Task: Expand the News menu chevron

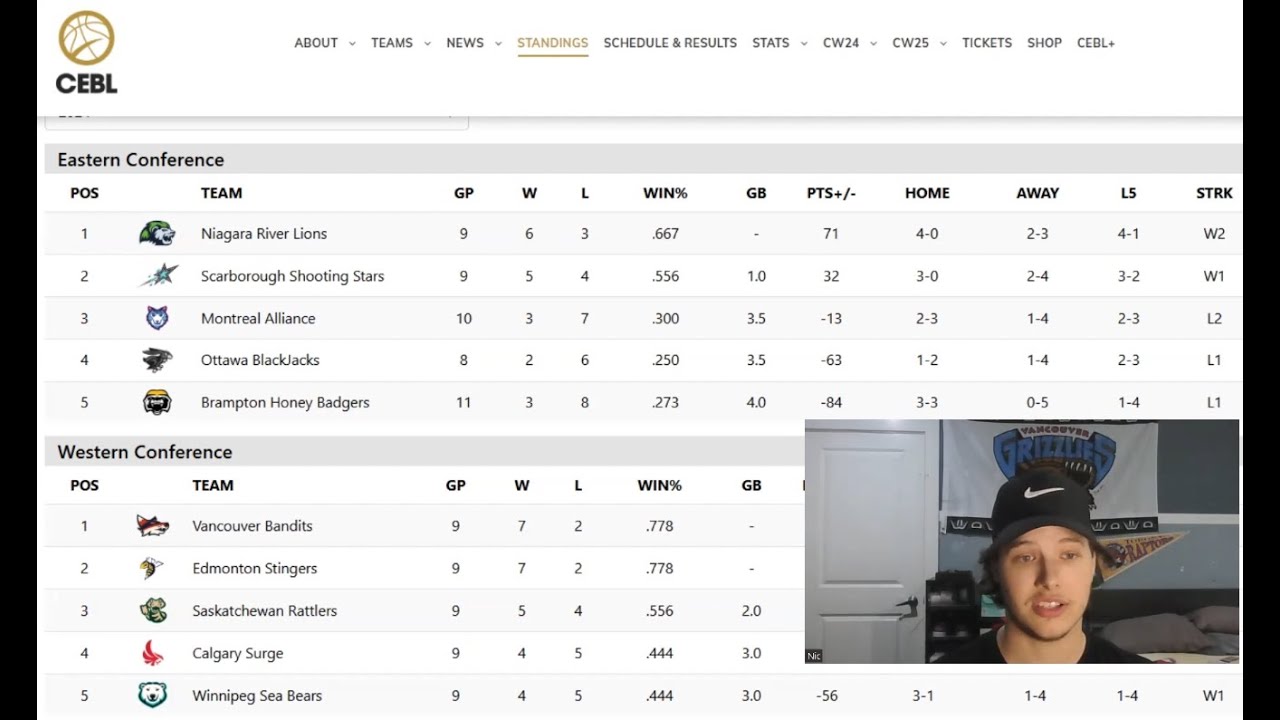Action: [498, 43]
